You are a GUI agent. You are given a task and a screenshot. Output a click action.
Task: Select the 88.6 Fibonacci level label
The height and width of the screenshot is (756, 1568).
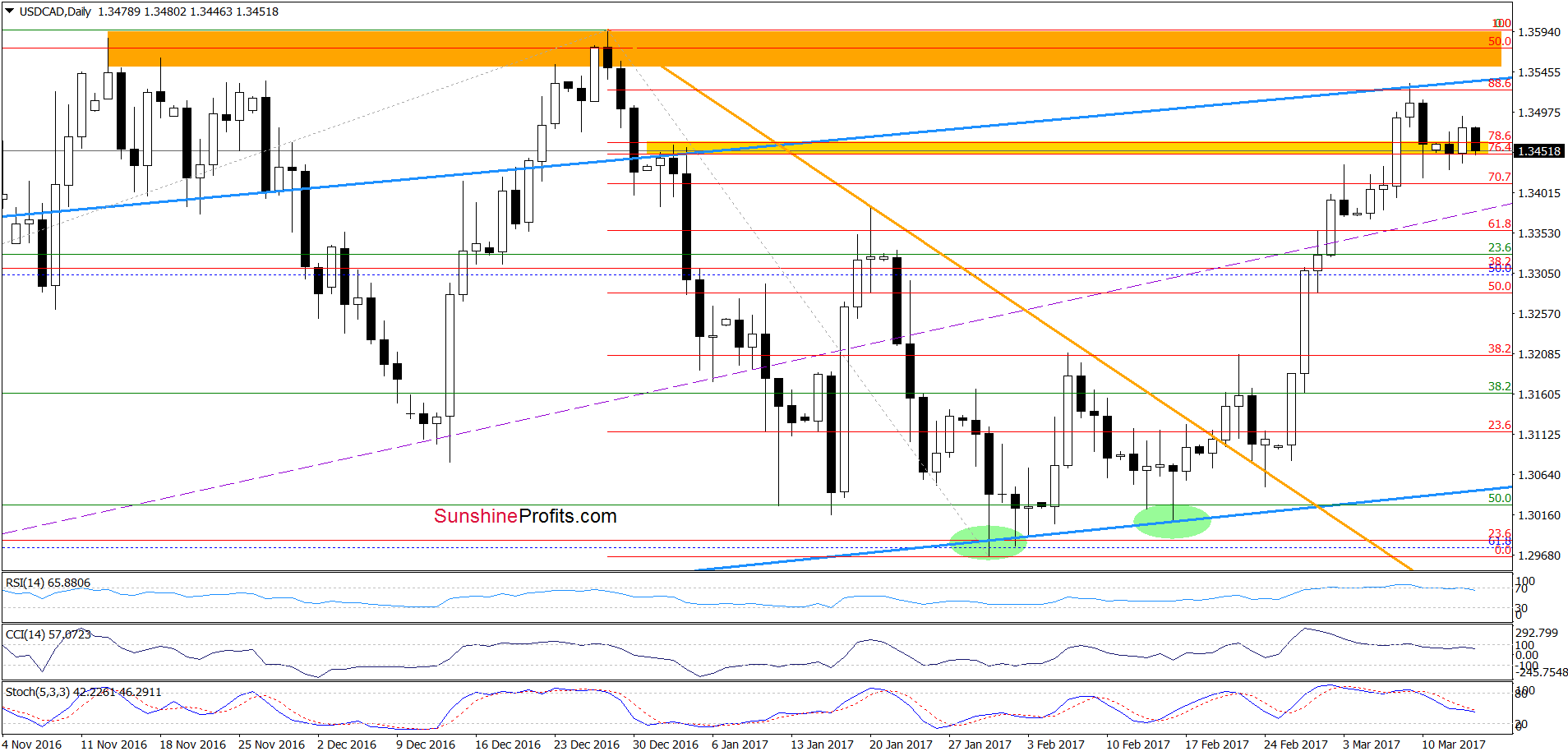1500,83
